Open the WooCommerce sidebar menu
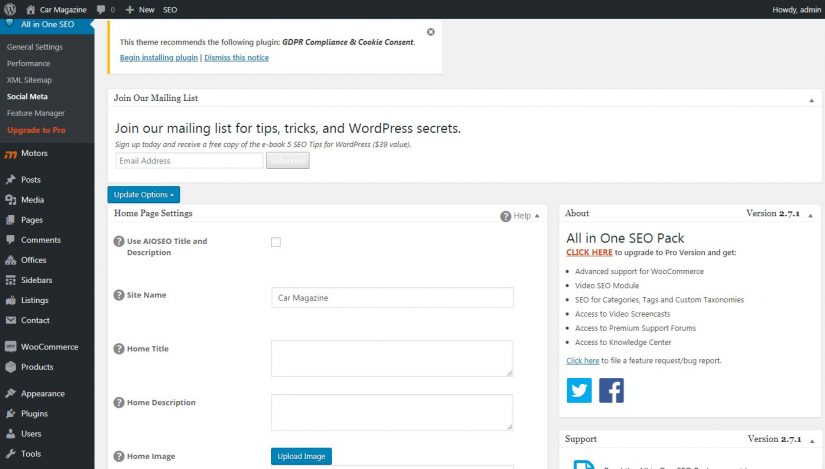This screenshot has height=469, width=825. pos(49,347)
